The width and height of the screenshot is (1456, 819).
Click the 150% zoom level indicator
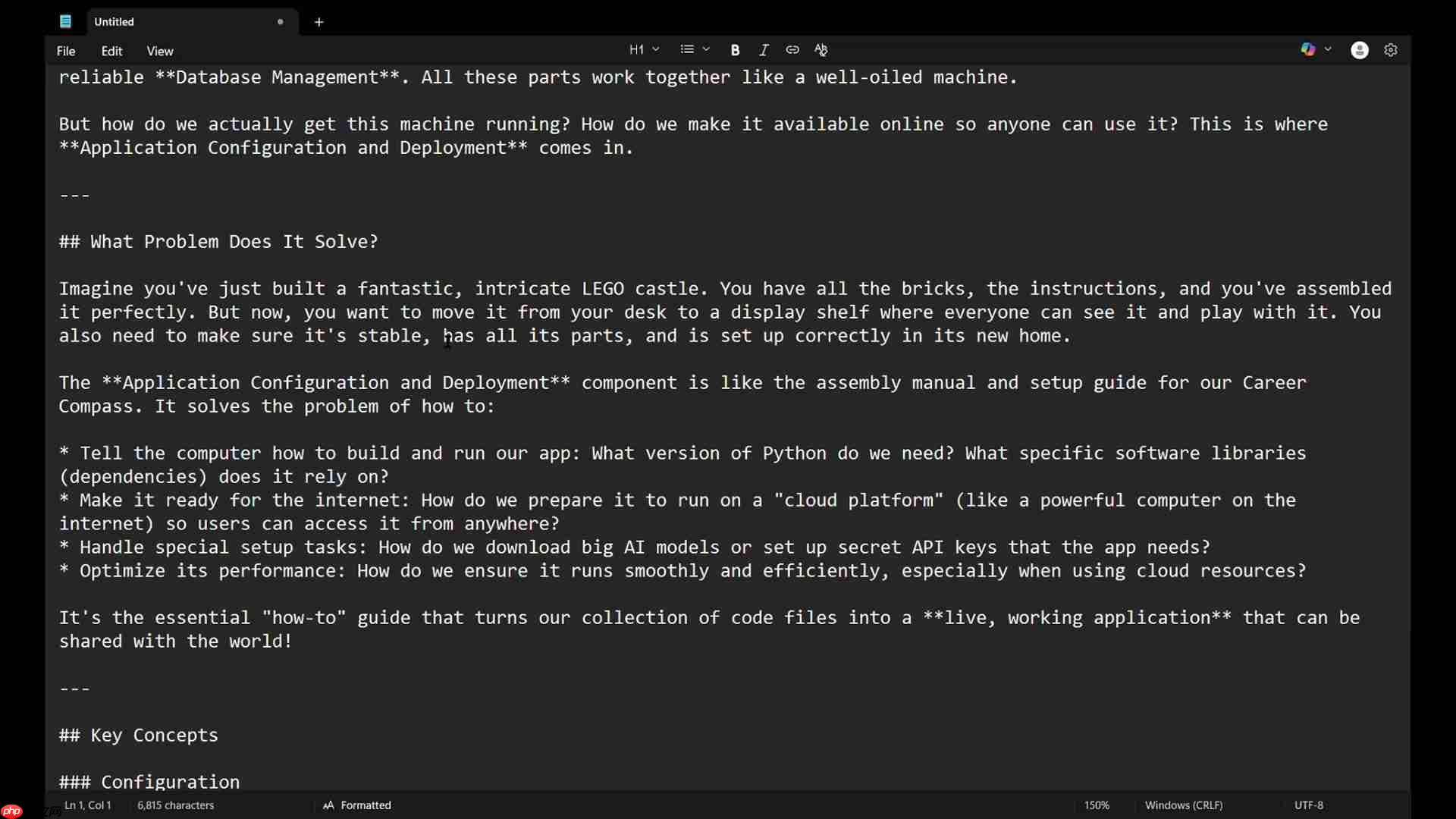tap(1097, 805)
